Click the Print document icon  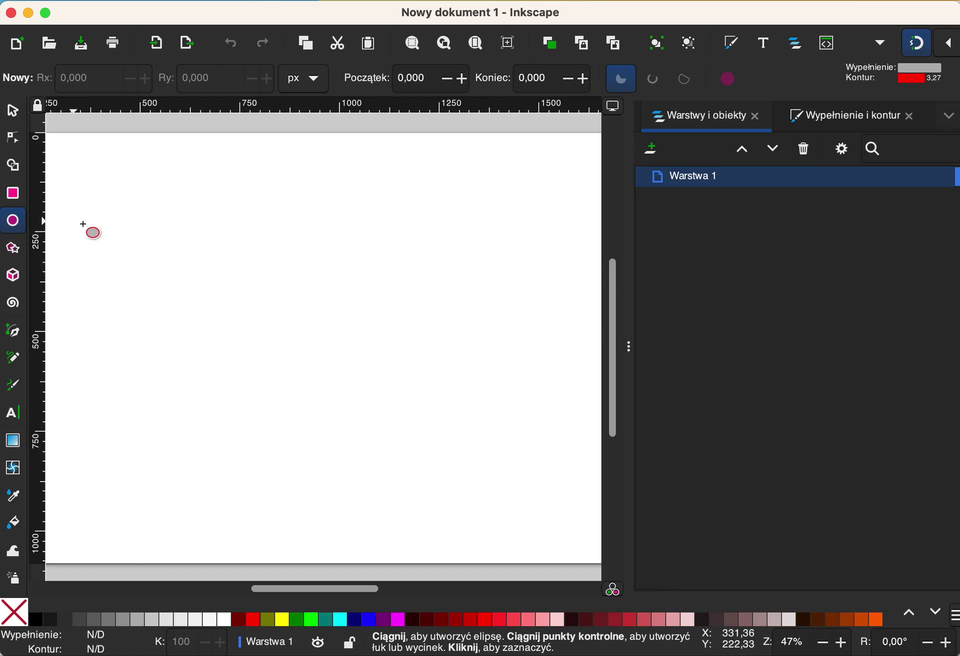point(113,43)
